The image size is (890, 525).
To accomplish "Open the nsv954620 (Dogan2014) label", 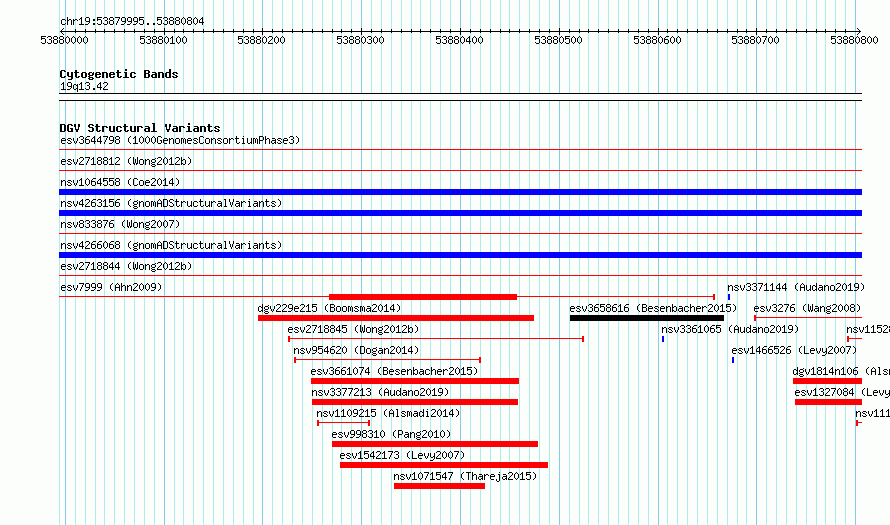I will click(356, 350).
